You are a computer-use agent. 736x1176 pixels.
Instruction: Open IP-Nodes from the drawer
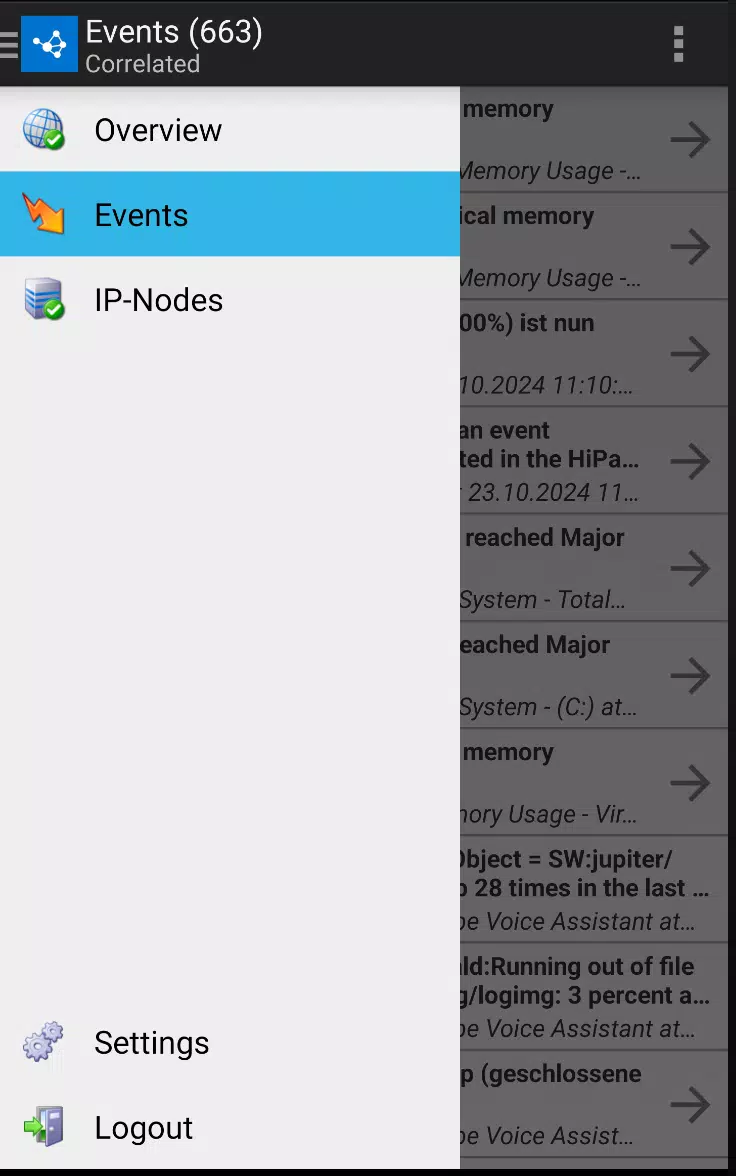[x=230, y=299]
